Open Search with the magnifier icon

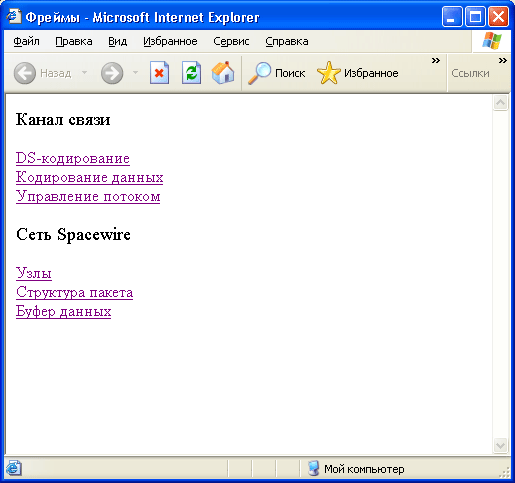[259, 73]
